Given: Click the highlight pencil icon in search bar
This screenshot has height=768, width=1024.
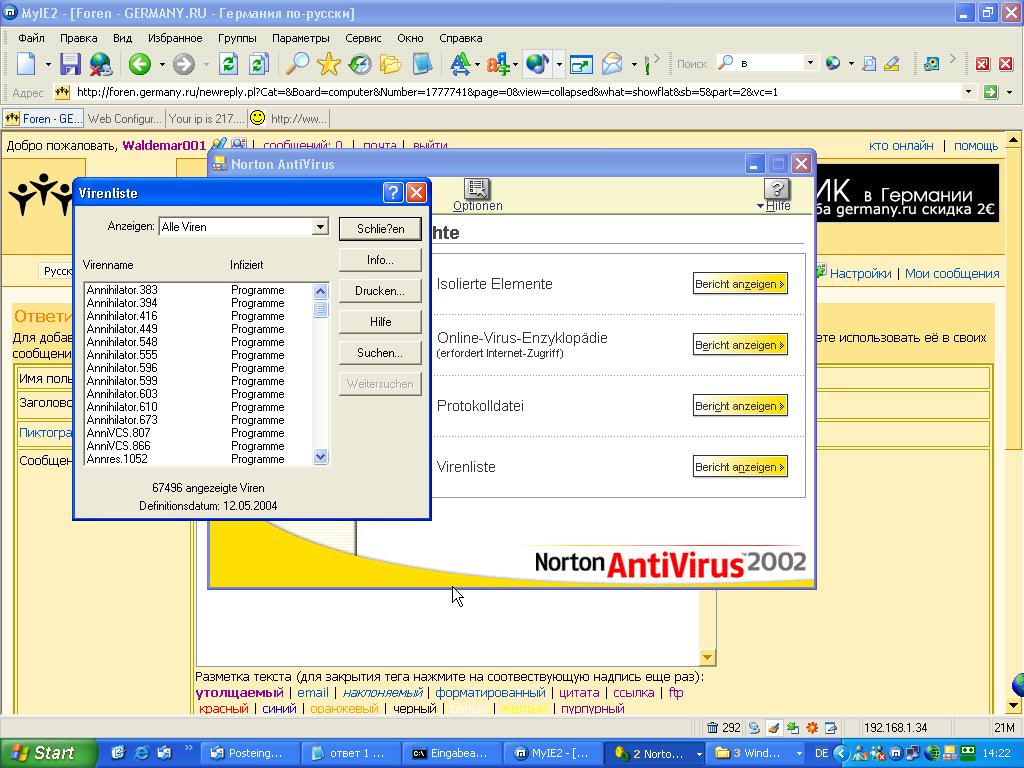Looking at the screenshot, I should pos(891,64).
